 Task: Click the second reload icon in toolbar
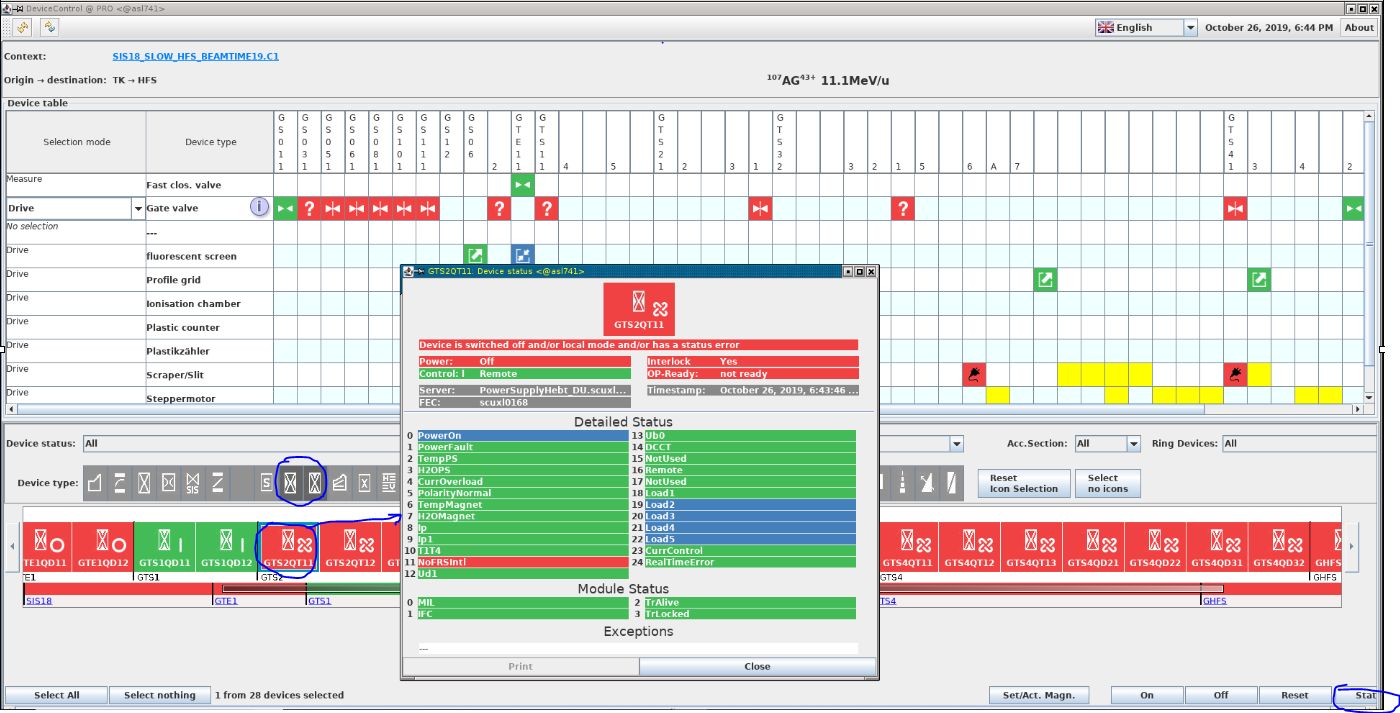click(48, 27)
